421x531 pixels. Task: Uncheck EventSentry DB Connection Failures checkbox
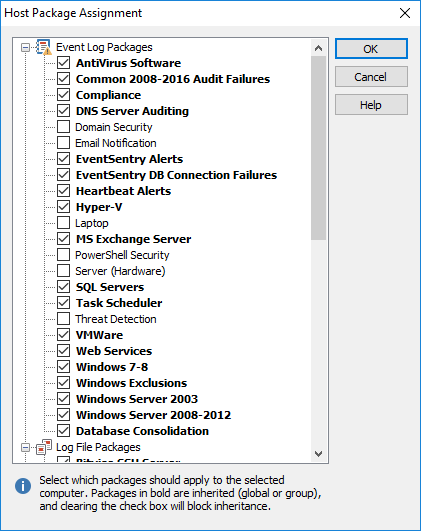click(x=64, y=175)
